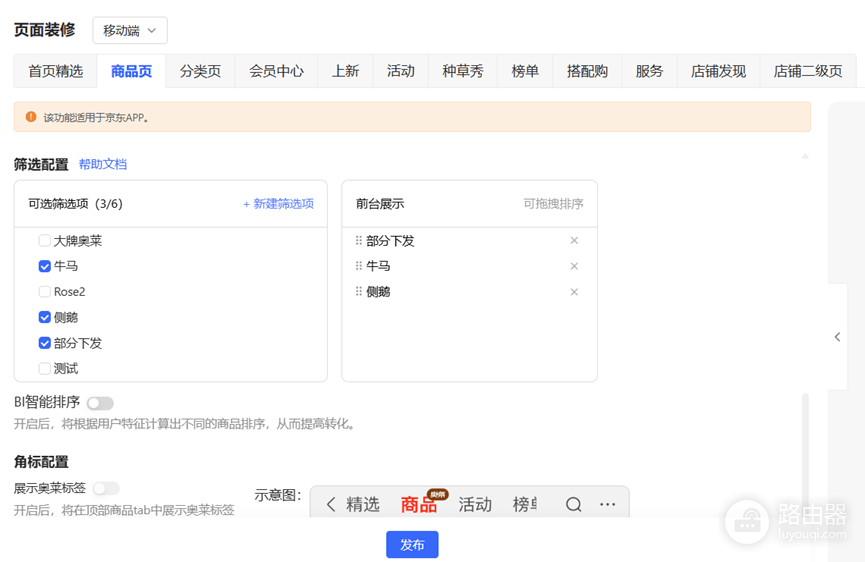The image size is (865, 562).
Task: Click search icon in preview bar
Action: [x=573, y=504]
